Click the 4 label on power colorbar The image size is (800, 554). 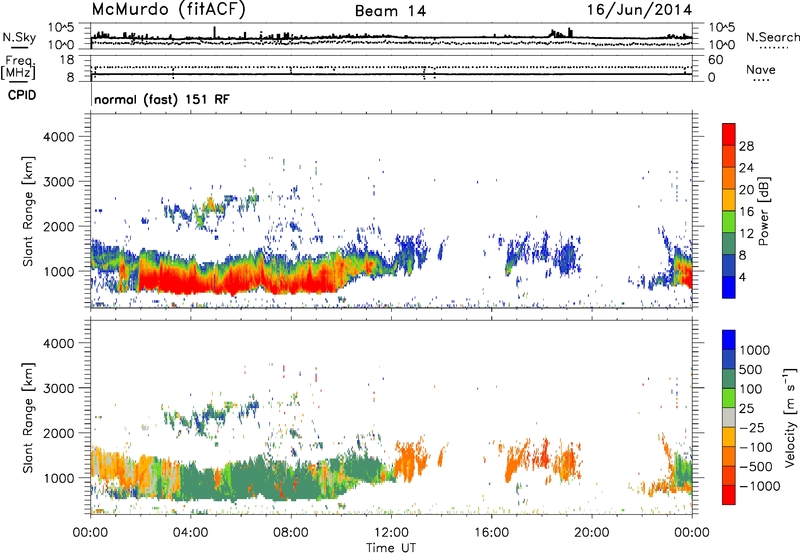click(742, 278)
